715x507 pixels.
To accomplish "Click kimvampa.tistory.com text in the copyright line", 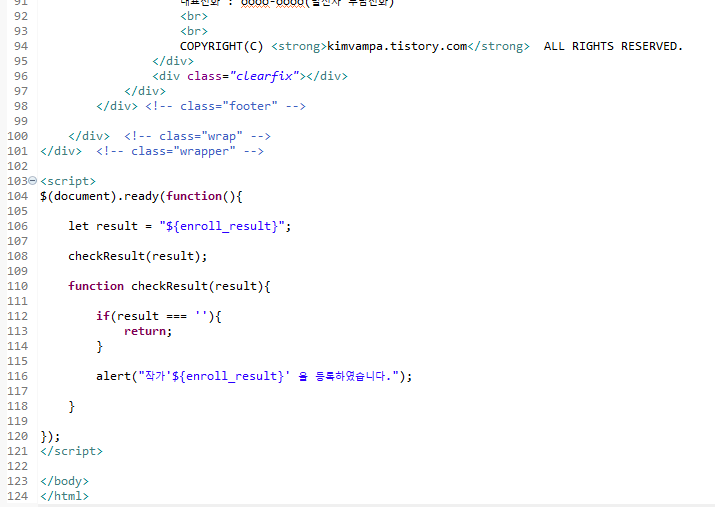I will 397,46.
